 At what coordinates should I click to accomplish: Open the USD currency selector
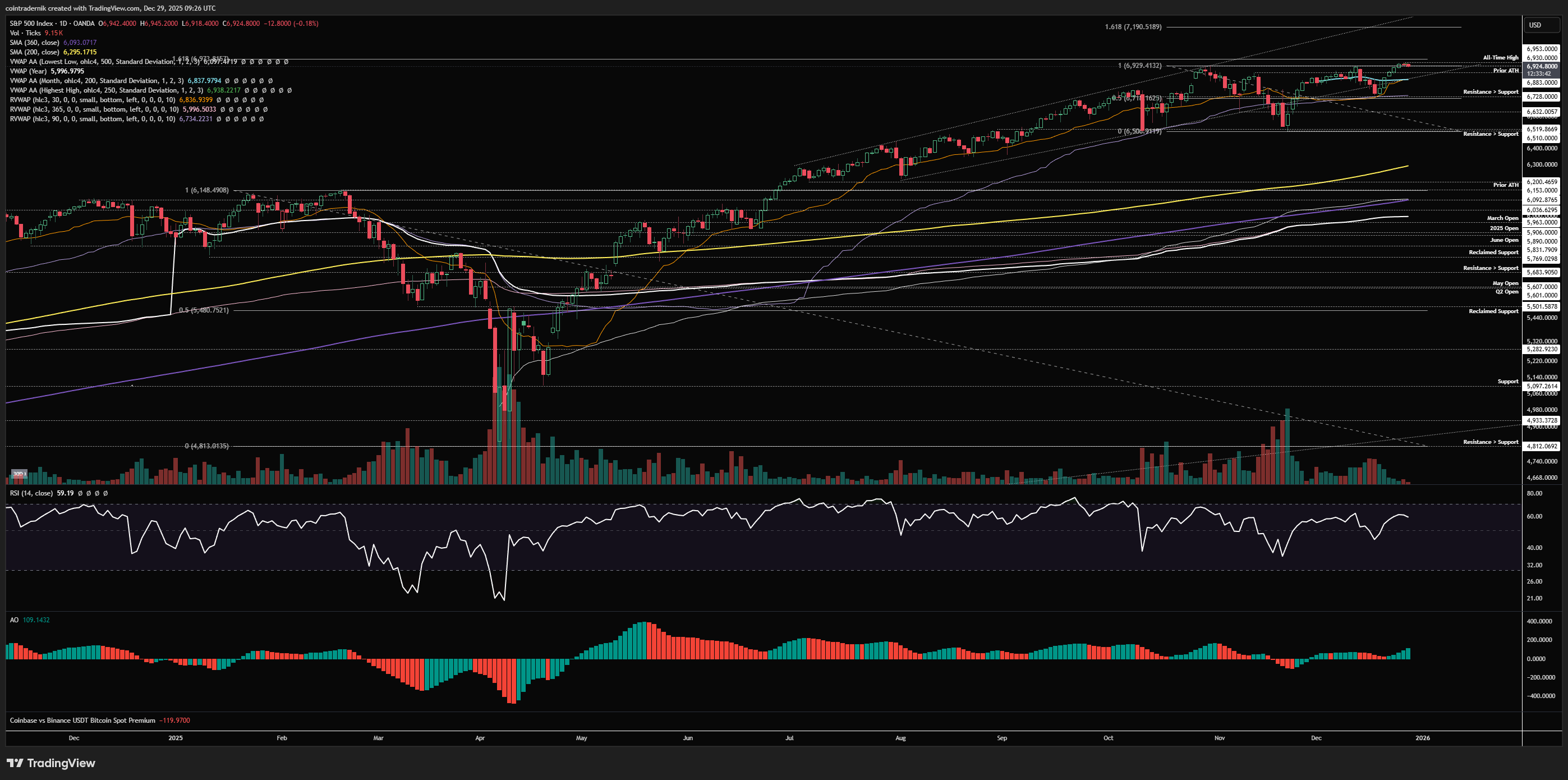click(1535, 25)
